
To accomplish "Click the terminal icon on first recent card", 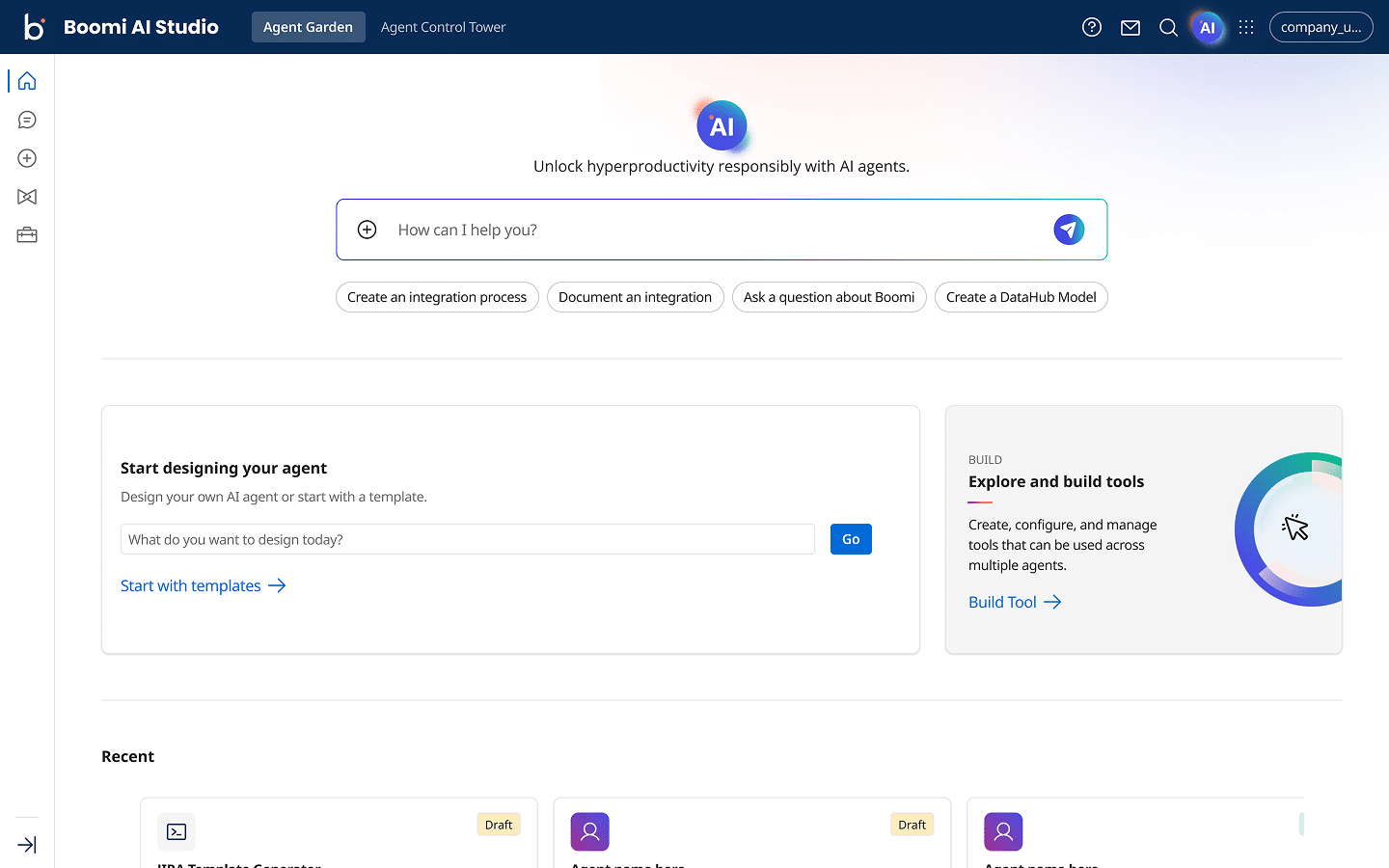I will (177, 831).
